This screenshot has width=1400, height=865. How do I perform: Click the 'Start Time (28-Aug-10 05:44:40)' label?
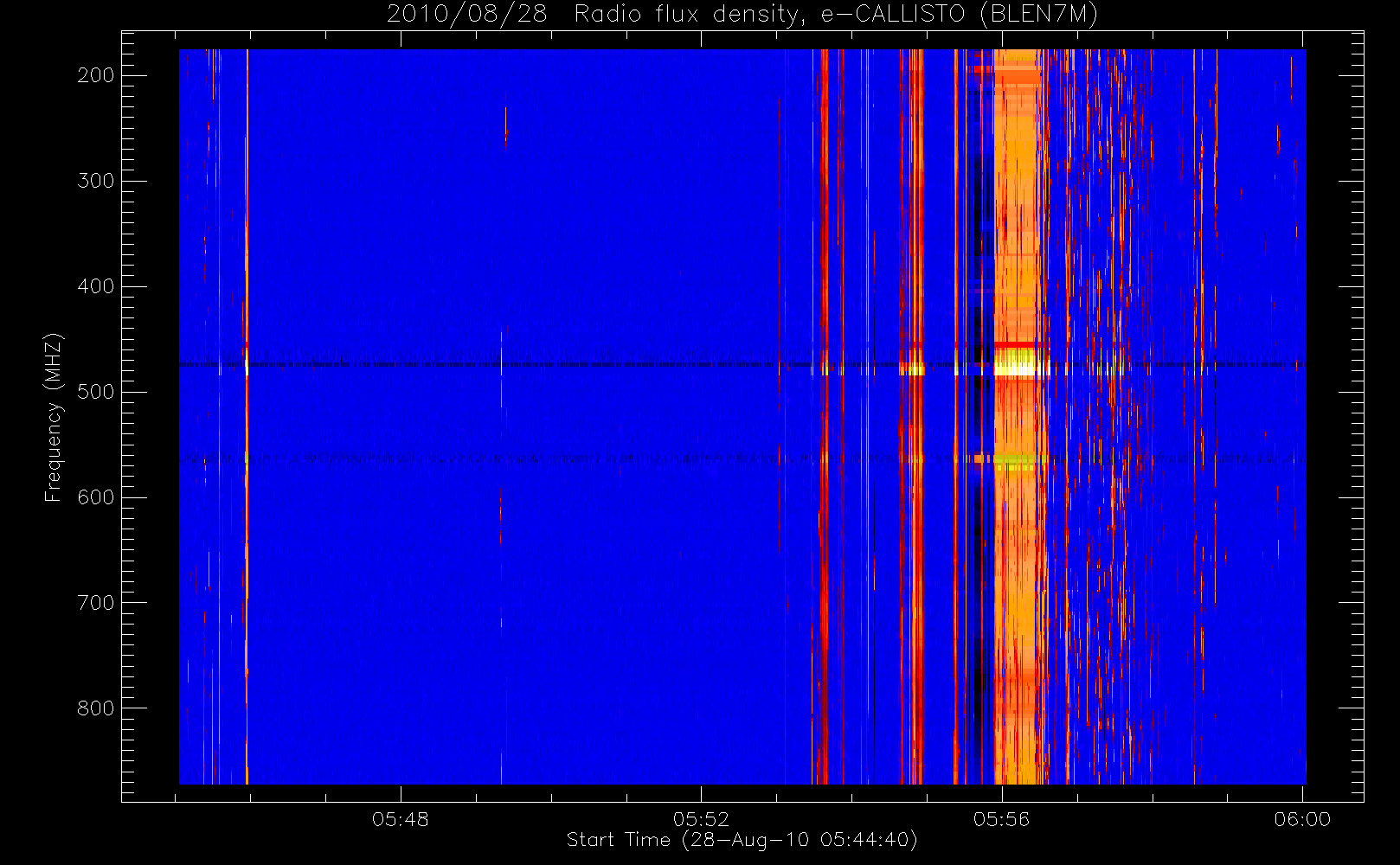coord(742,840)
